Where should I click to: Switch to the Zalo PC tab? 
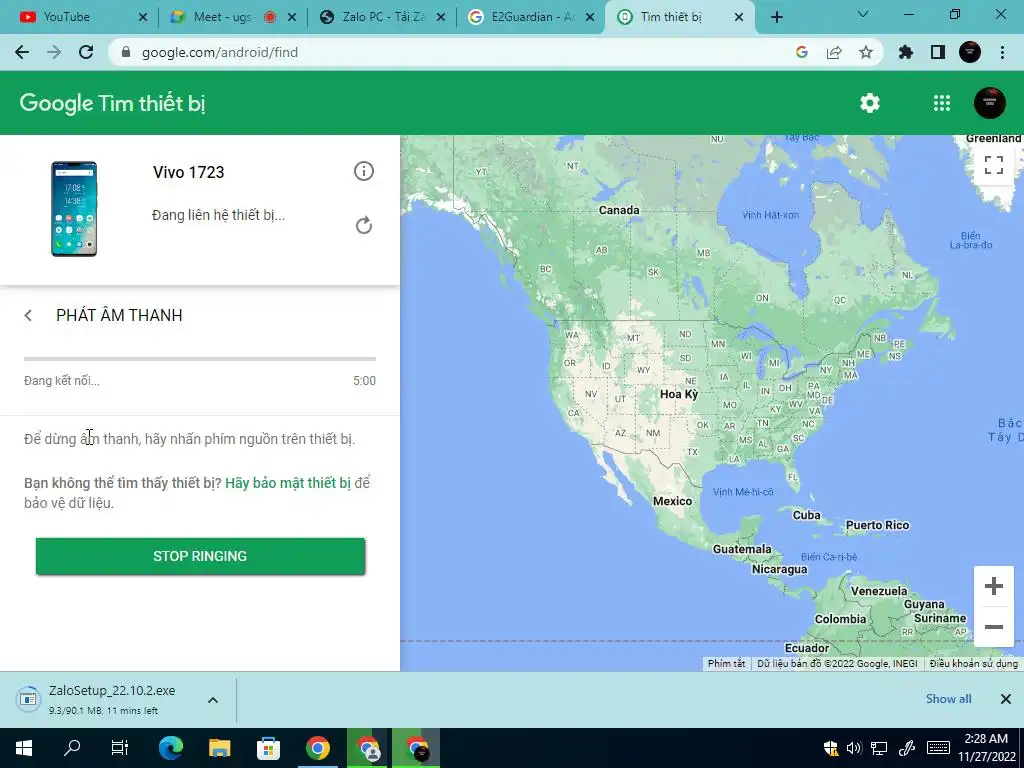381,17
